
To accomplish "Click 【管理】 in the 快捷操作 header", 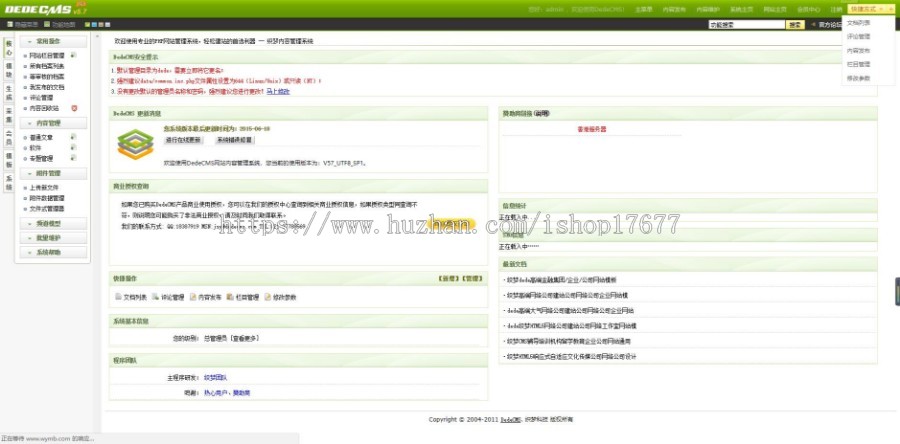I will 472,278.
